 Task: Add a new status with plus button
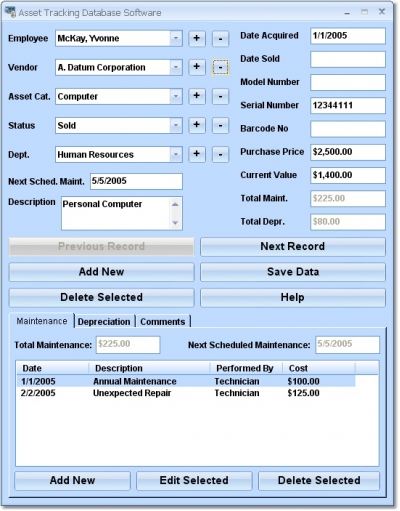197,125
